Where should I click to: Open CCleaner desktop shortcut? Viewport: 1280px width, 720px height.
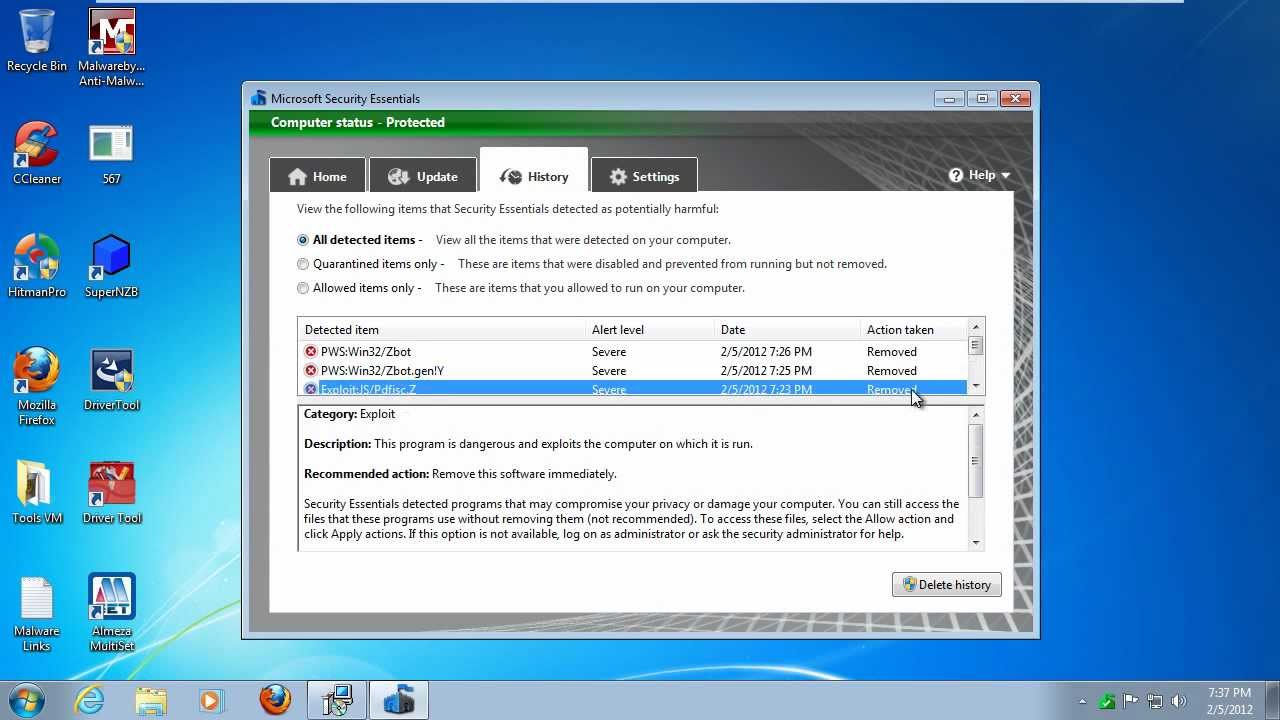click(37, 154)
